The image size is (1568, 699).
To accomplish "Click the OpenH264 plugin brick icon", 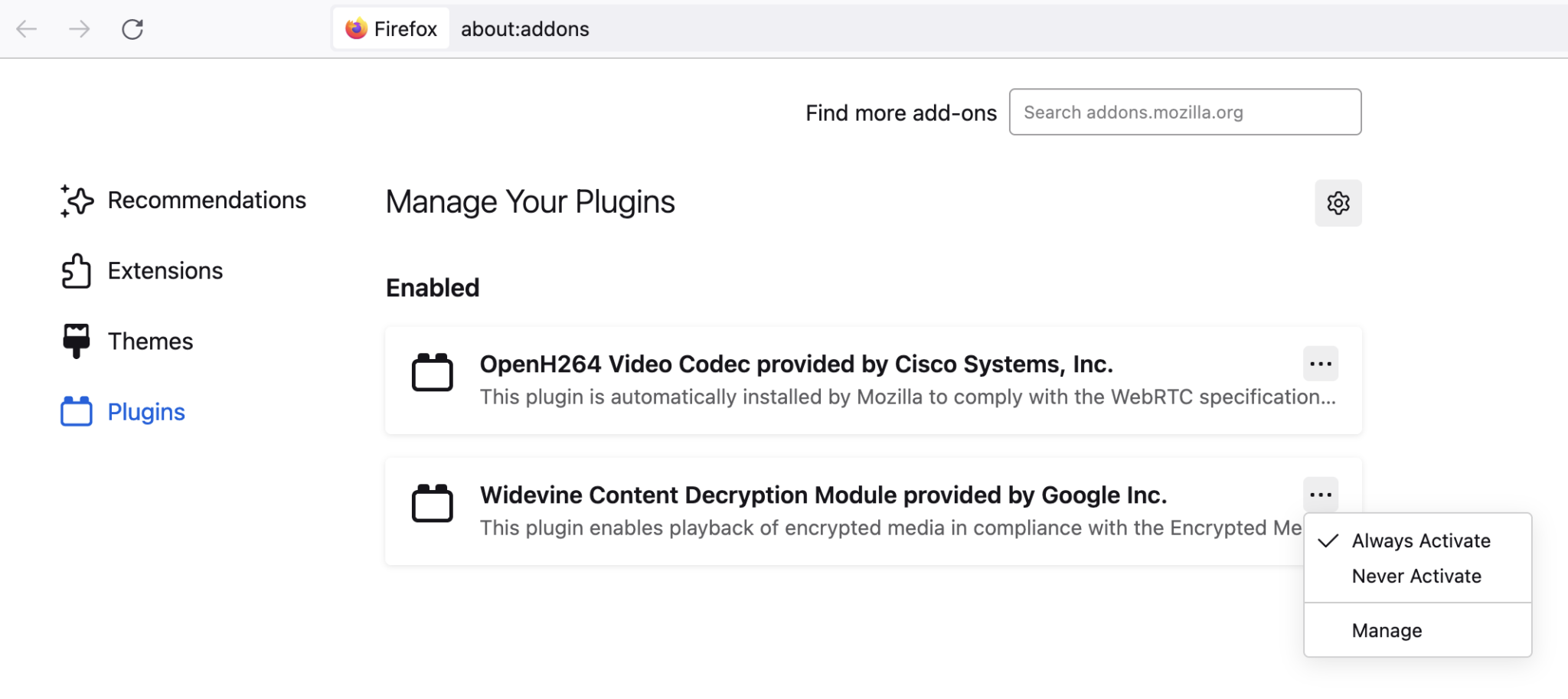I will coord(433,373).
